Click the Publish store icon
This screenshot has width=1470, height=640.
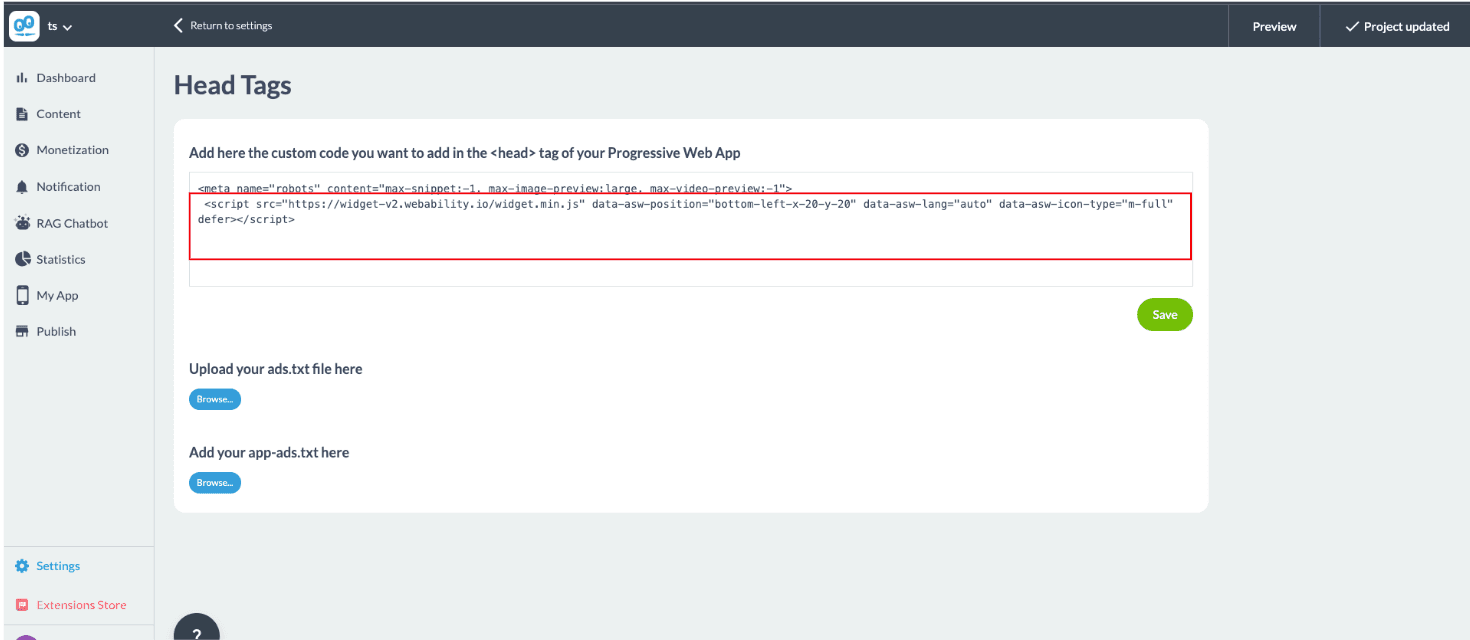[22, 331]
